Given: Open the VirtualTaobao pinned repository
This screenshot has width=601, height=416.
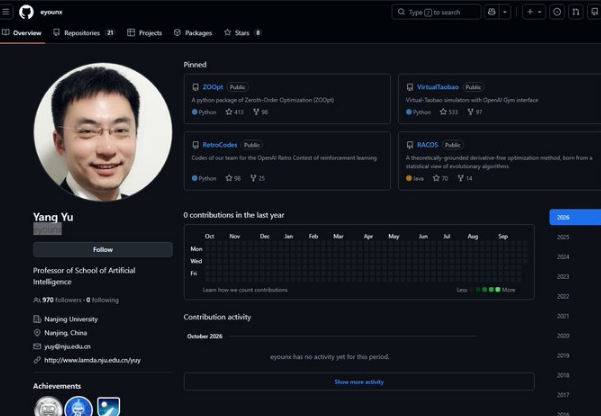Looking at the screenshot, I should pyautogui.click(x=438, y=87).
